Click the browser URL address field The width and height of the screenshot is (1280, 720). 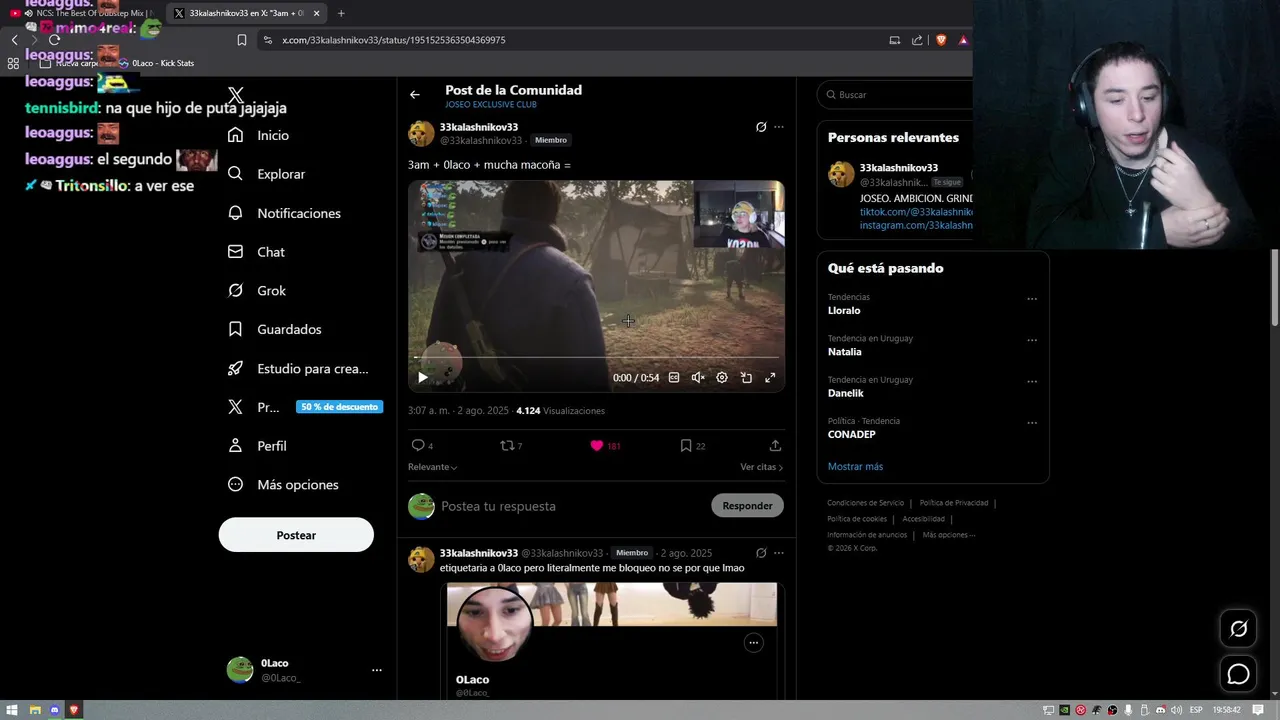[x=570, y=40]
